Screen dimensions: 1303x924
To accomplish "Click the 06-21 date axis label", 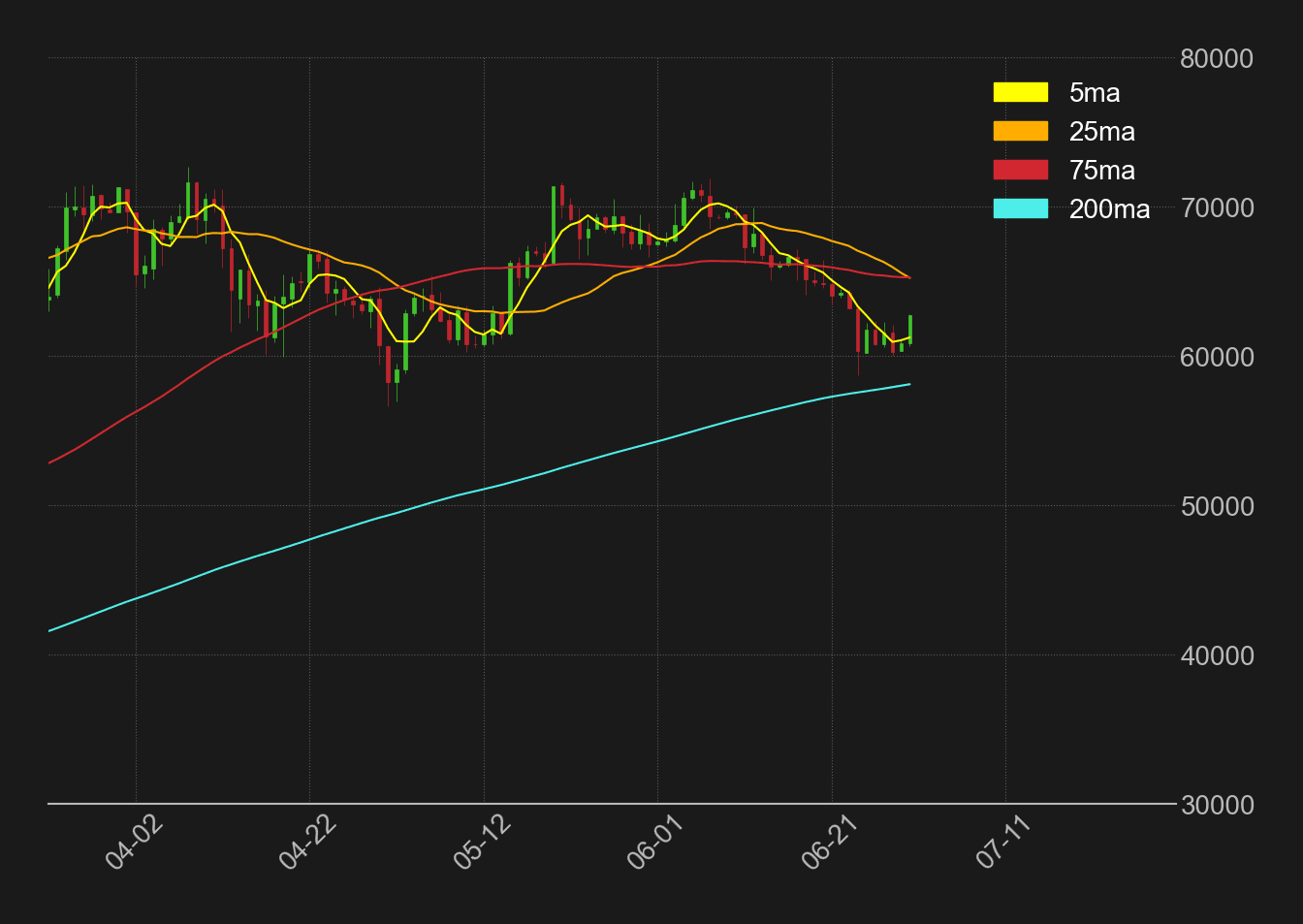I will 830,843.
